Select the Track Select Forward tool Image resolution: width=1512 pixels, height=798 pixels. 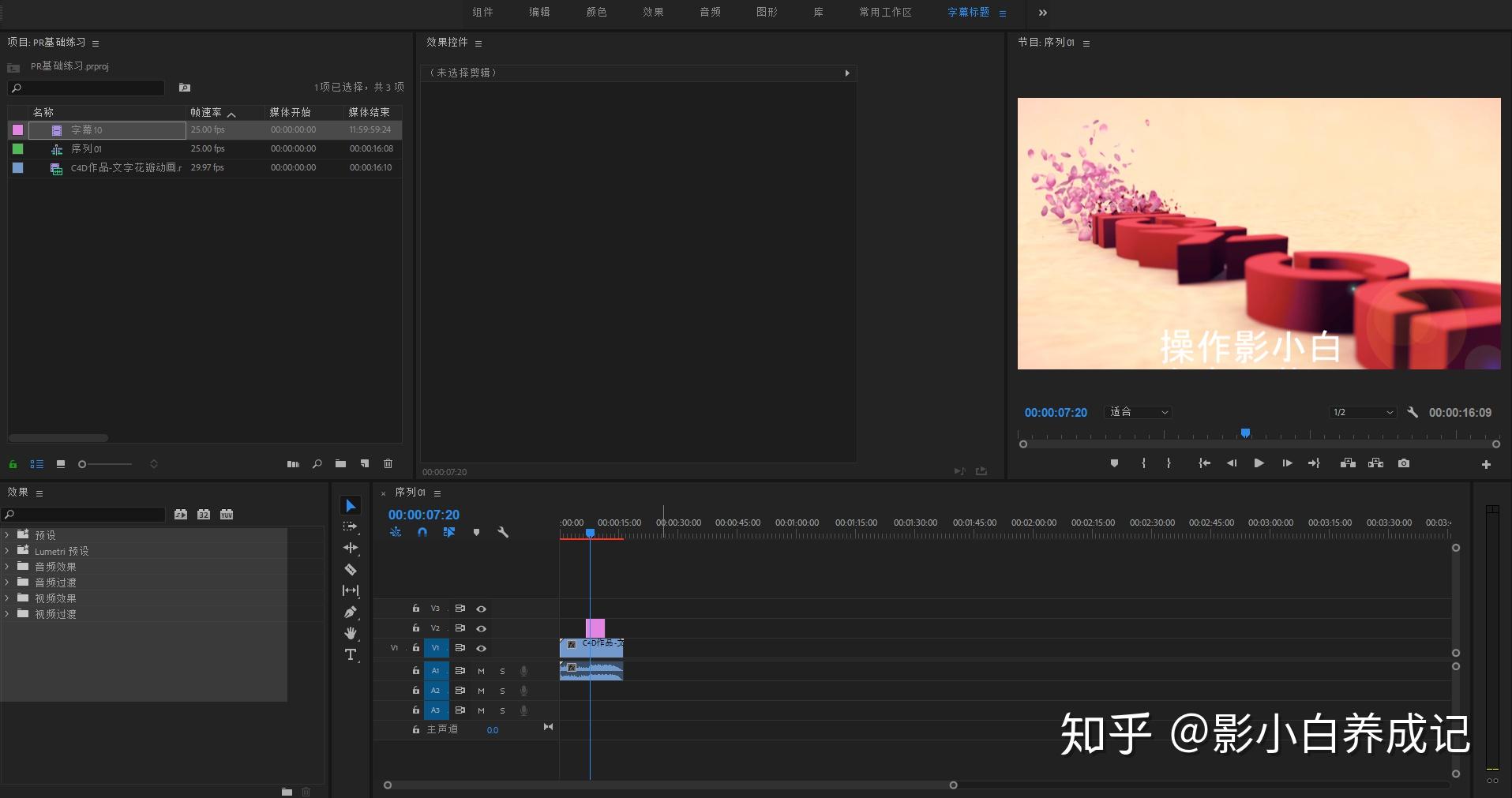[351, 526]
